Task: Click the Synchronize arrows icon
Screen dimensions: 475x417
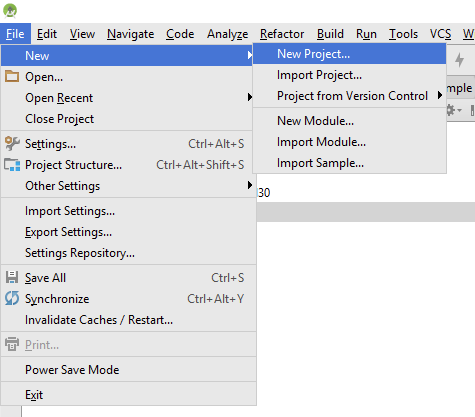Action: pos(12,298)
